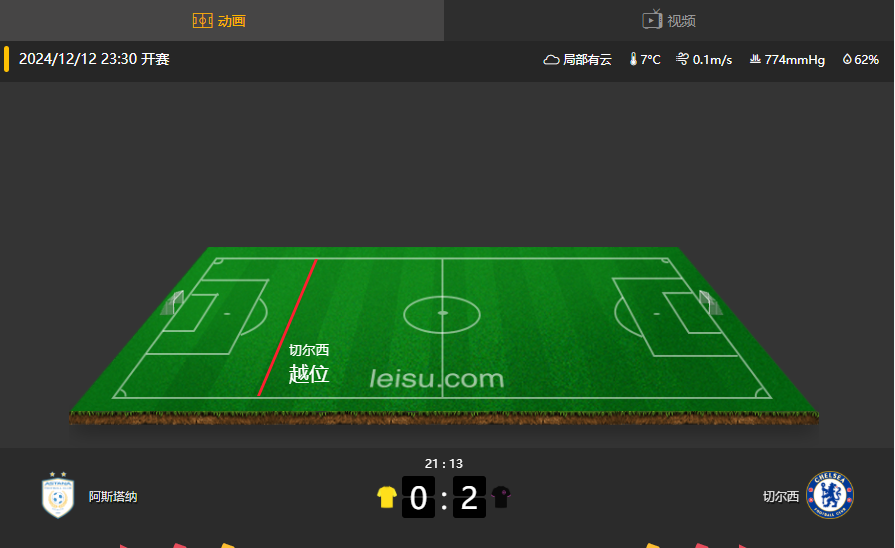Switch to the 动画 animation tab
This screenshot has width=895, height=548.
coord(221,21)
